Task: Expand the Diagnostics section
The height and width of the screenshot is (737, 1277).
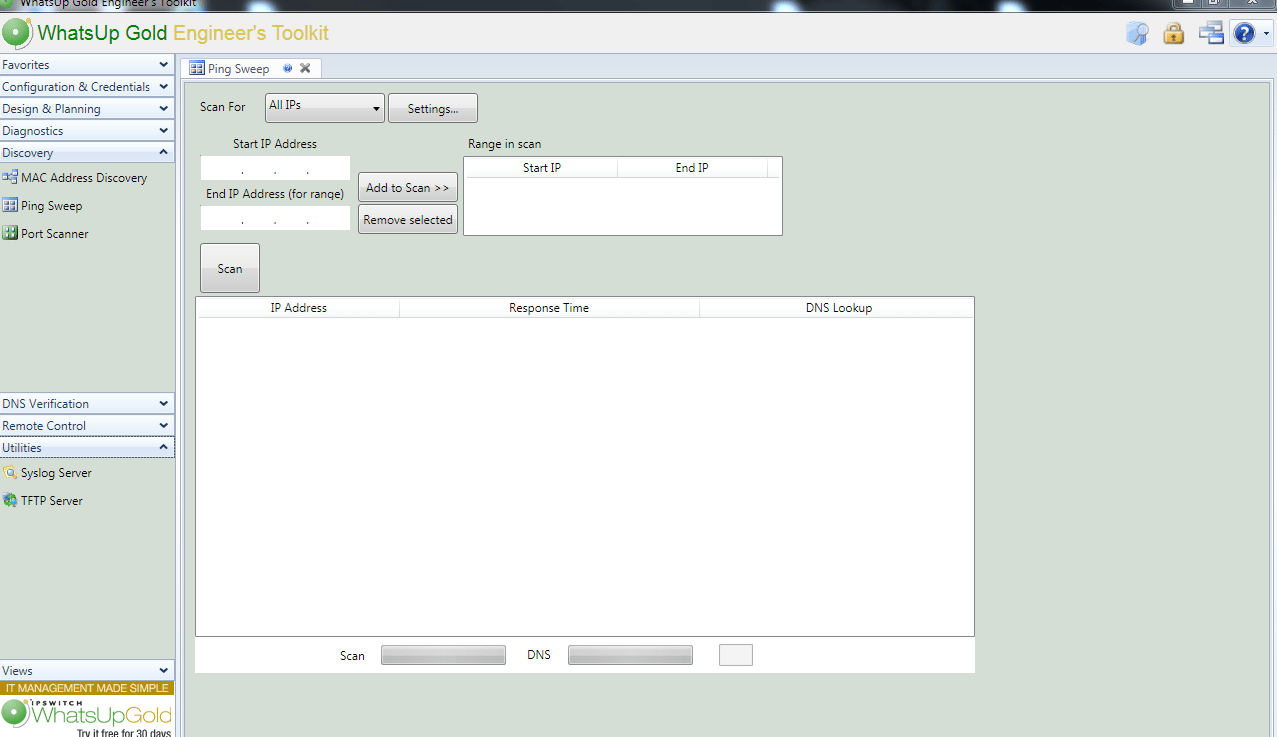Action: 87,131
